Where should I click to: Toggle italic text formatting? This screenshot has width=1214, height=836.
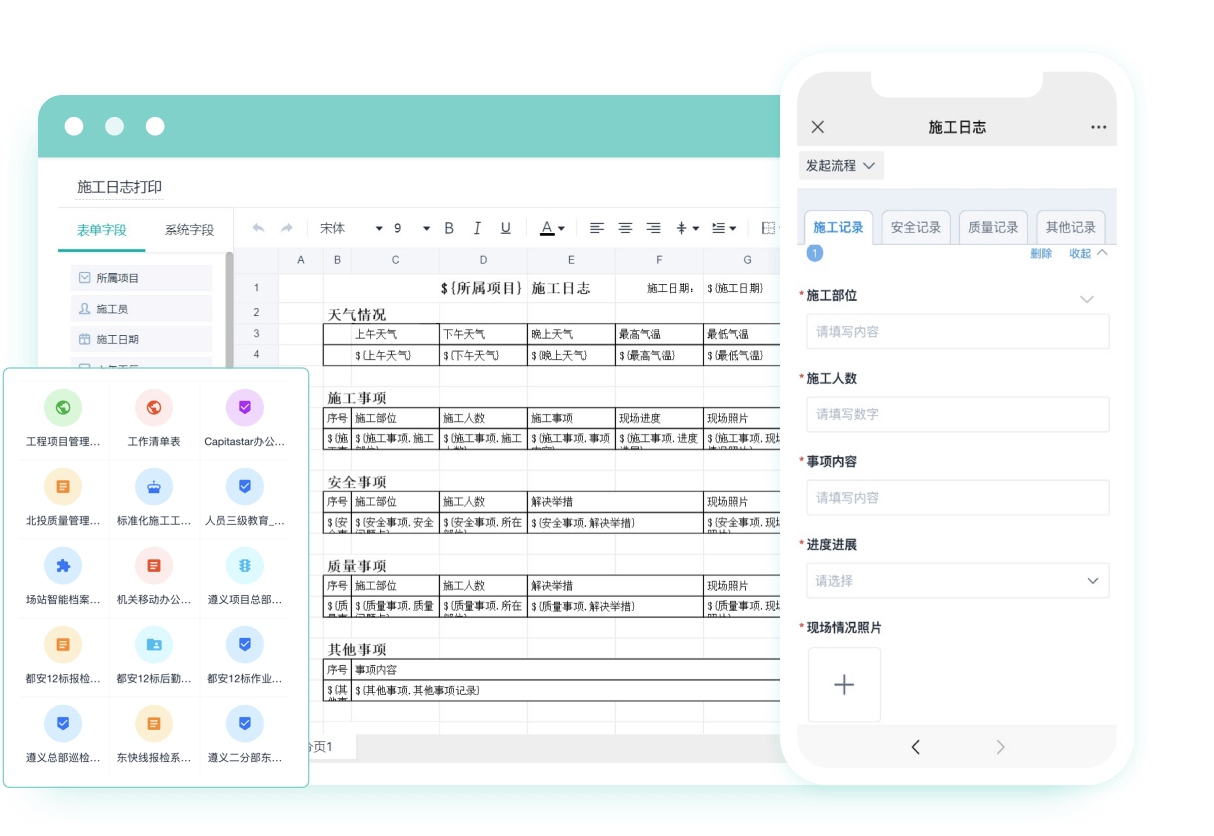[x=477, y=228]
